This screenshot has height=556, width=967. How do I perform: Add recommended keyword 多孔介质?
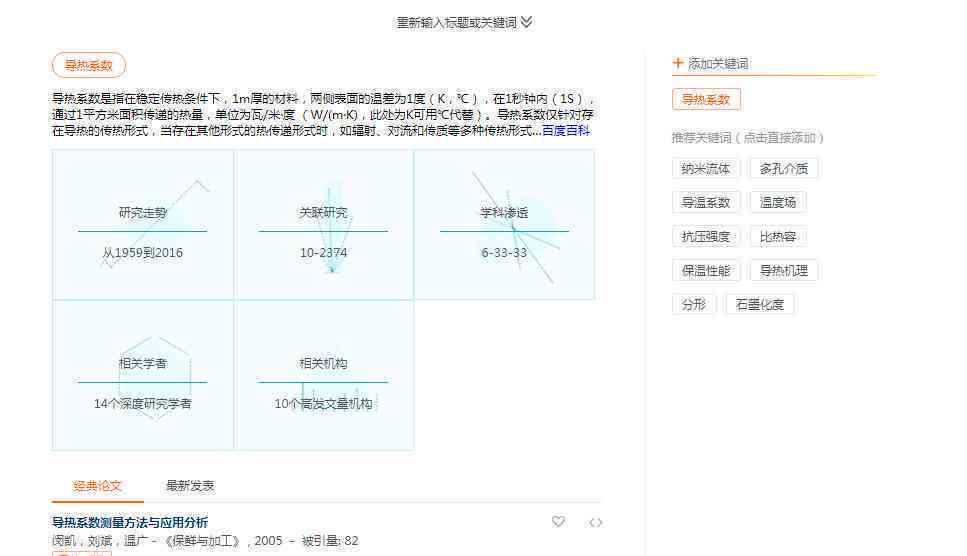[x=784, y=168]
